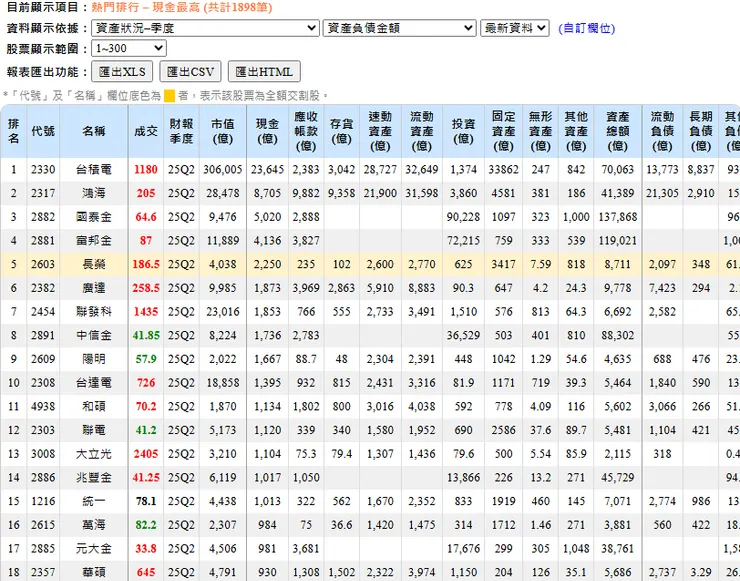Export report with 匯出HTML button
Viewport: 740px width, 581px height.
tap(264, 72)
